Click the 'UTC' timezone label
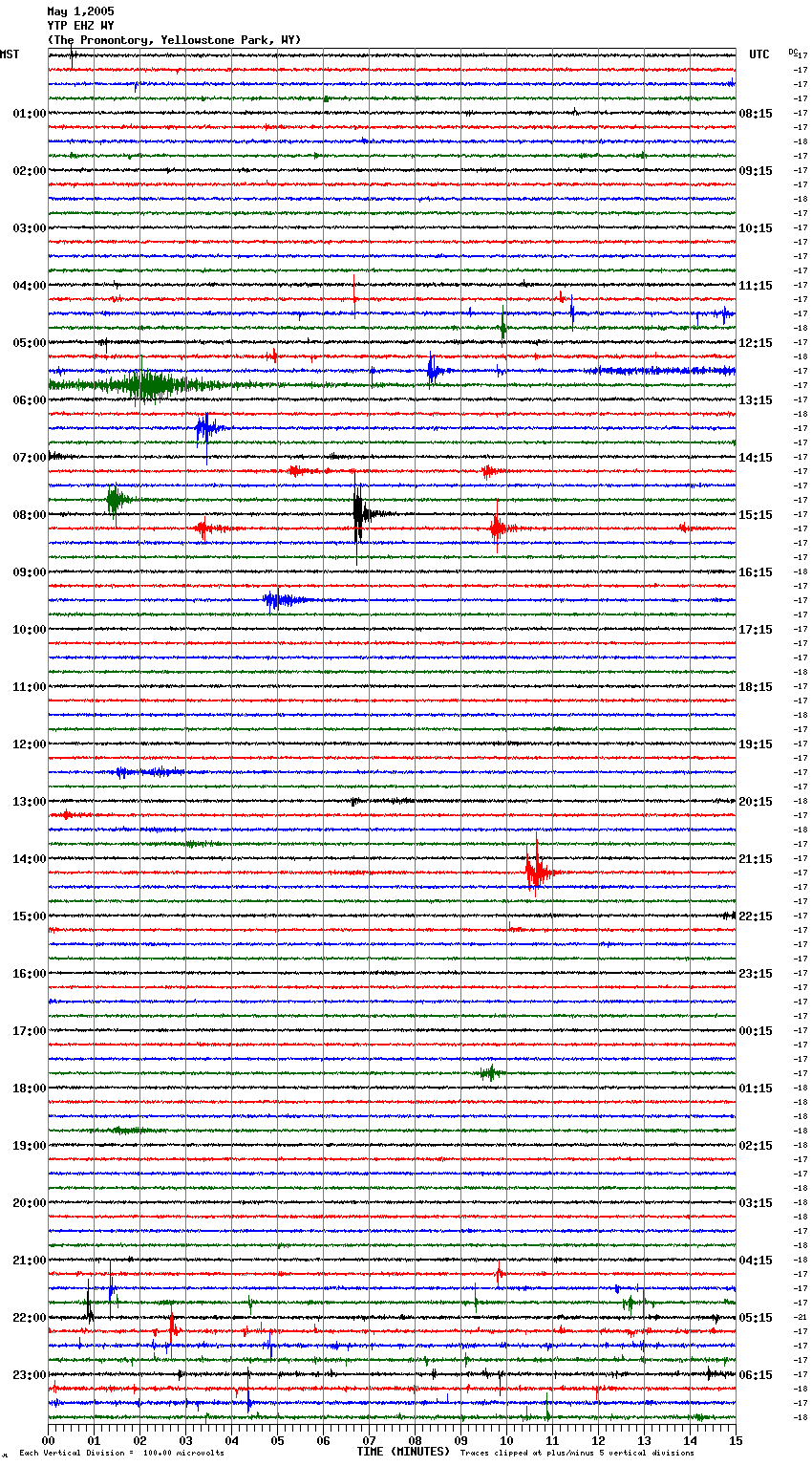The width and height of the screenshot is (812, 1466). point(759,54)
